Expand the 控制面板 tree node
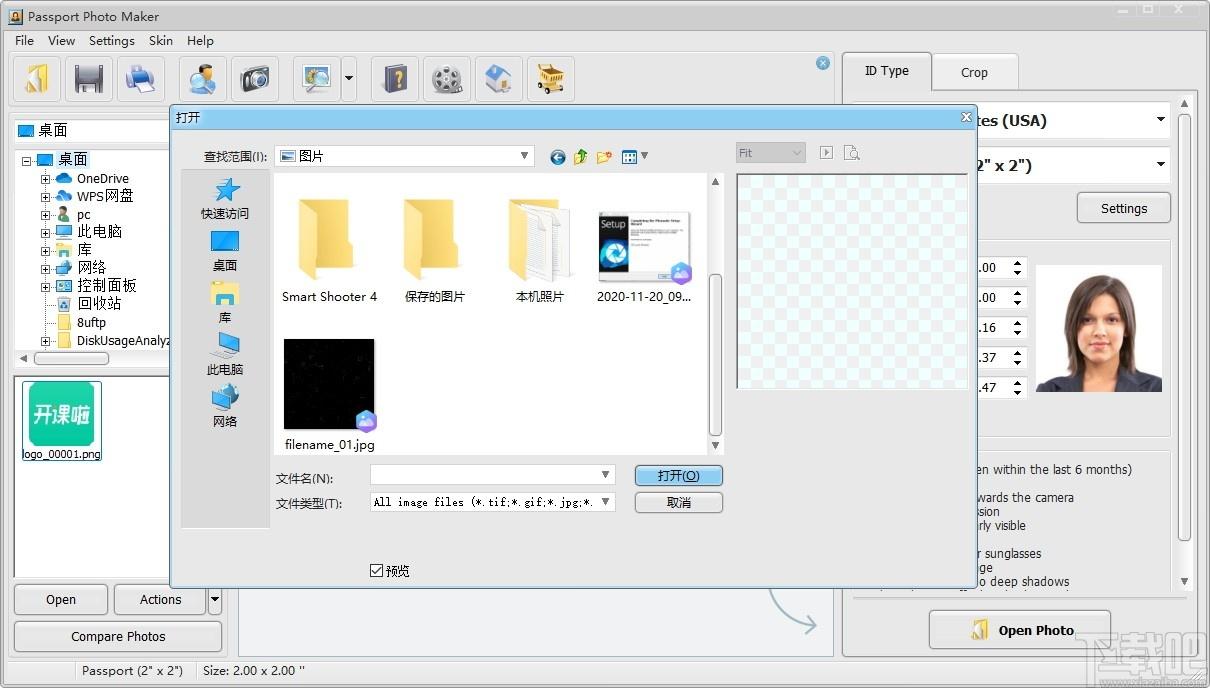Screen dimensions: 1210x688 46,286
